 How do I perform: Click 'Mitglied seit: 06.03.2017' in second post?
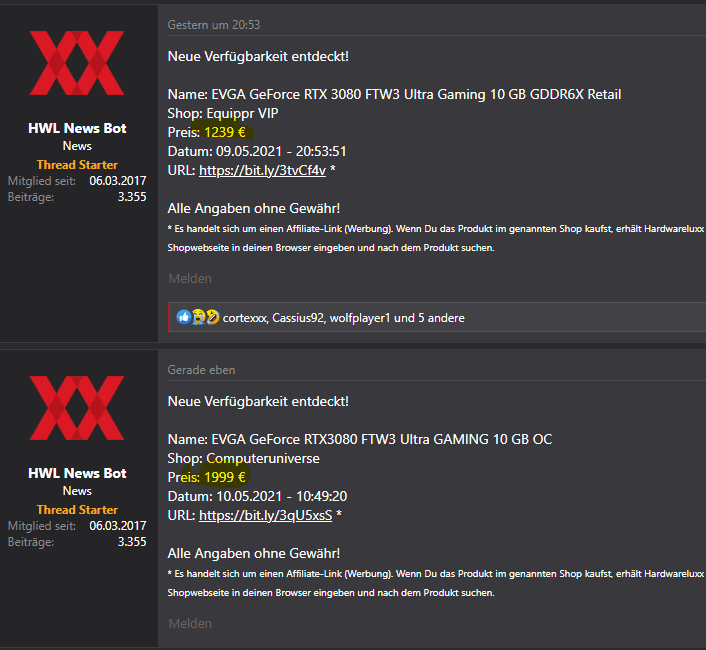77,526
